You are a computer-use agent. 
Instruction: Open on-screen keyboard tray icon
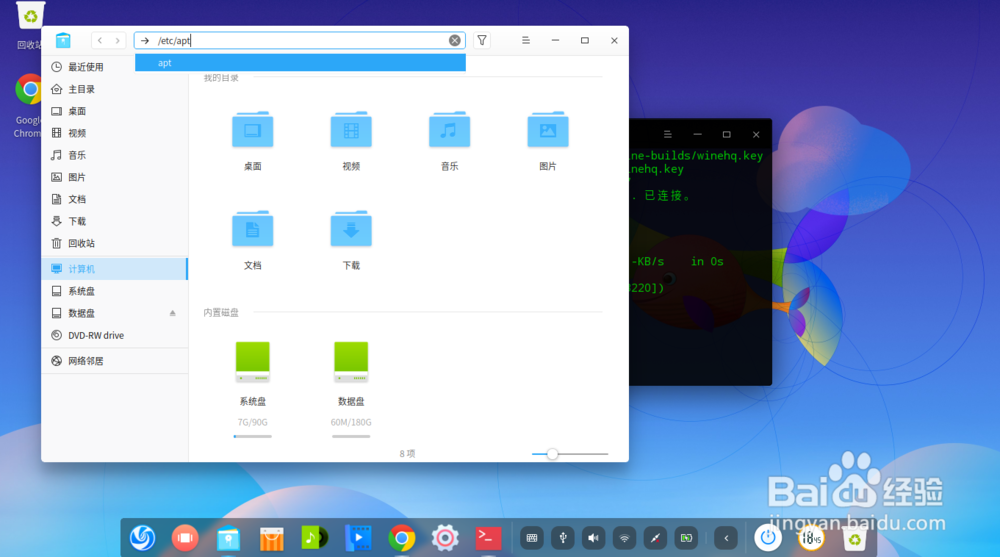[x=532, y=538]
